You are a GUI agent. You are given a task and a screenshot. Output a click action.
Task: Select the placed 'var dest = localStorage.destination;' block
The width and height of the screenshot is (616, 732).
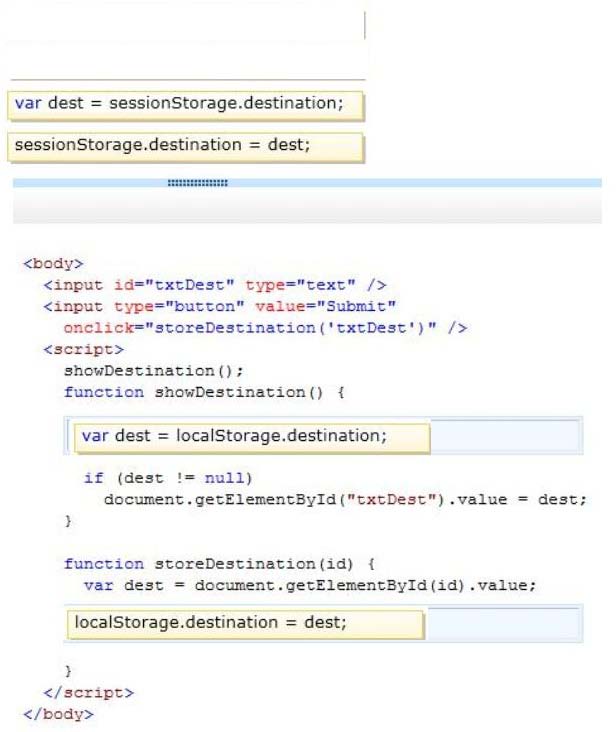252,437
